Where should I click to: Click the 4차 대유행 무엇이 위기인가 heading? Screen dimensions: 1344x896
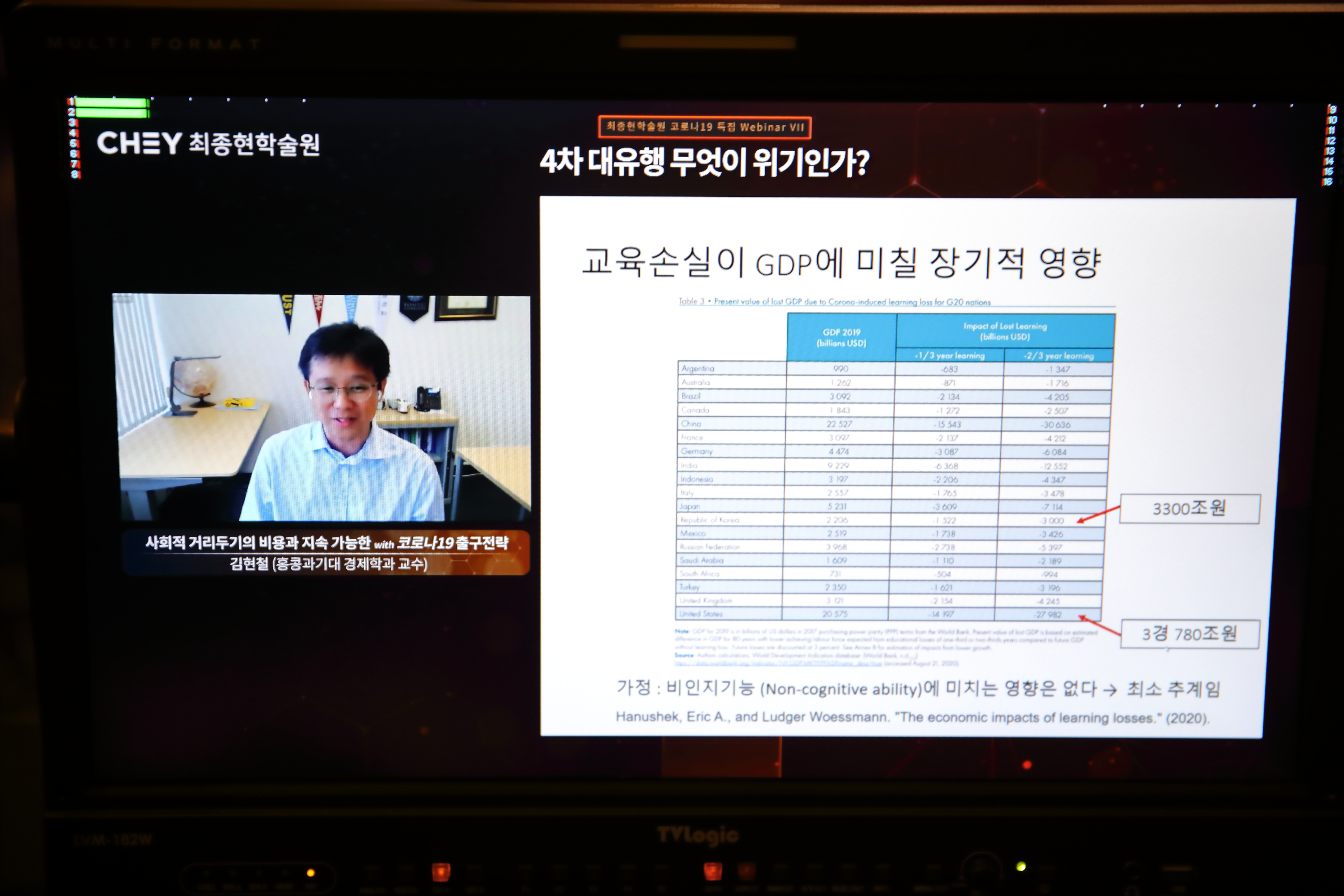[704, 162]
